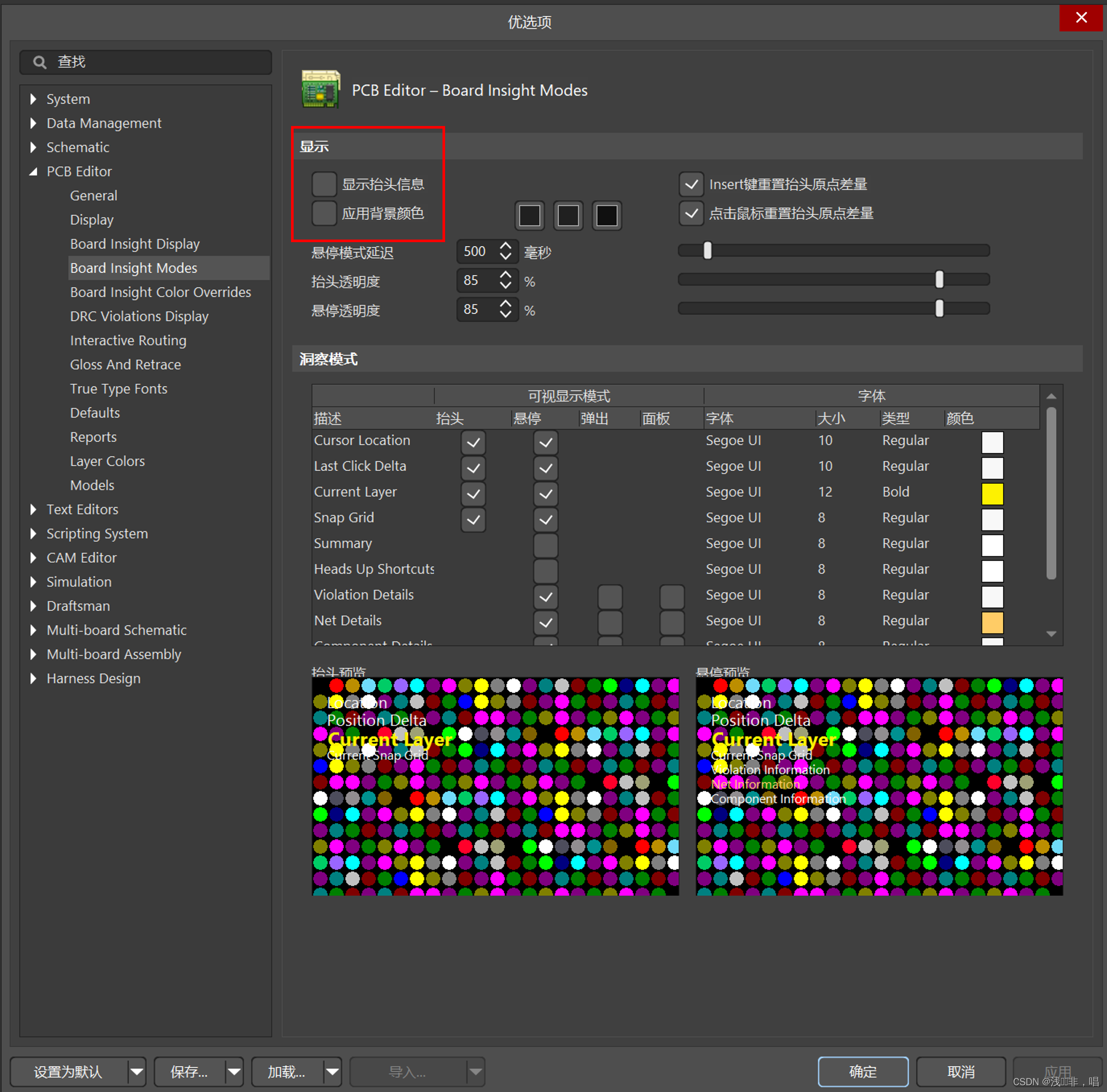Open the Save button dropdown arrow
This screenshot has height=1092, width=1107.
coord(234,1071)
